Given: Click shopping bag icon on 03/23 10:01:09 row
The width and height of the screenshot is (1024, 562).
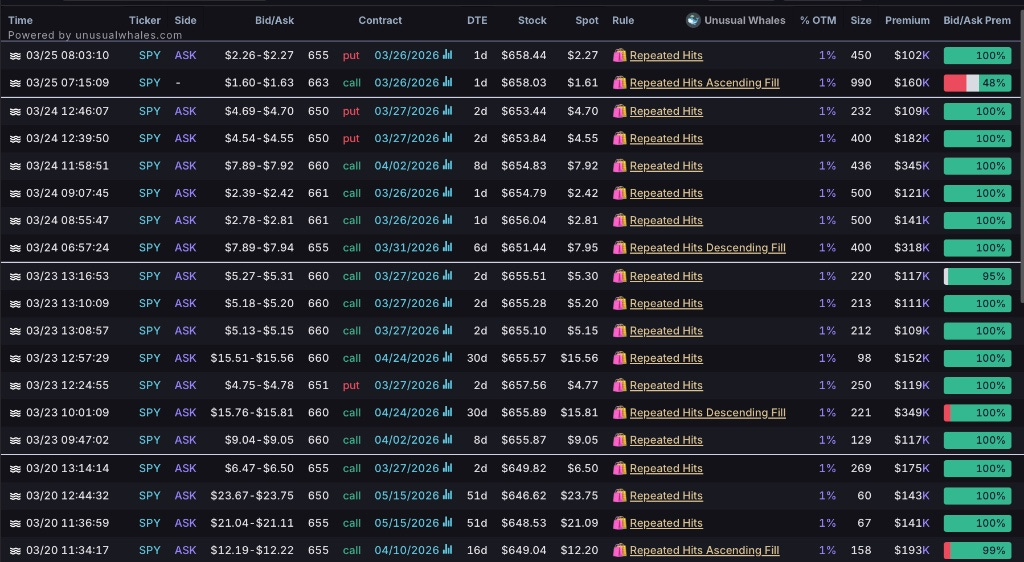Looking at the screenshot, I should pyautogui.click(x=619, y=413).
